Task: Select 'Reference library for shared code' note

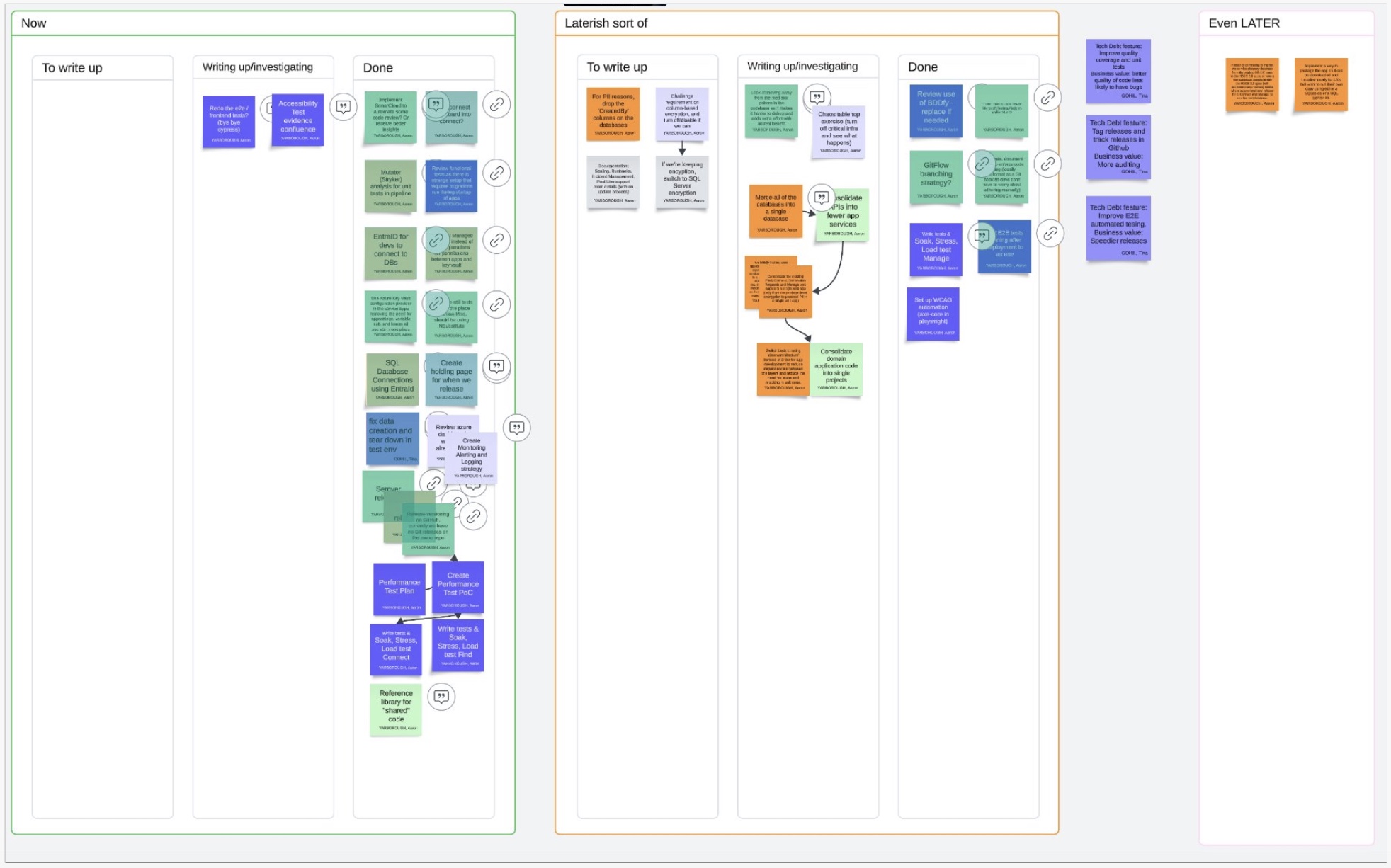Action: pos(396,709)
